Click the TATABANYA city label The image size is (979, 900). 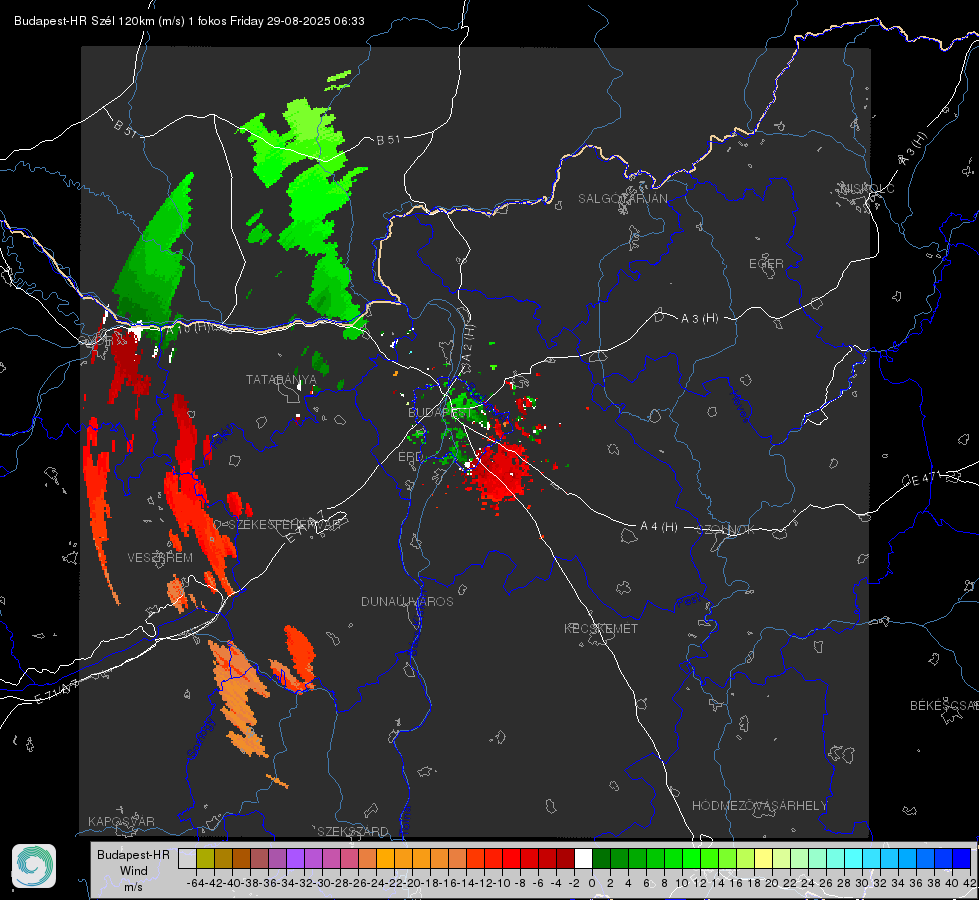pyautogui.click(x=282, y=380)
